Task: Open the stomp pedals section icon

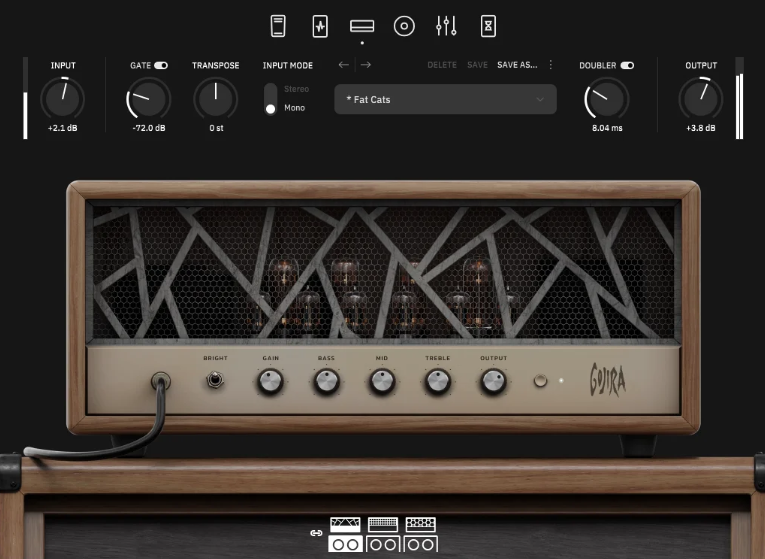Action: coord(320,26)
